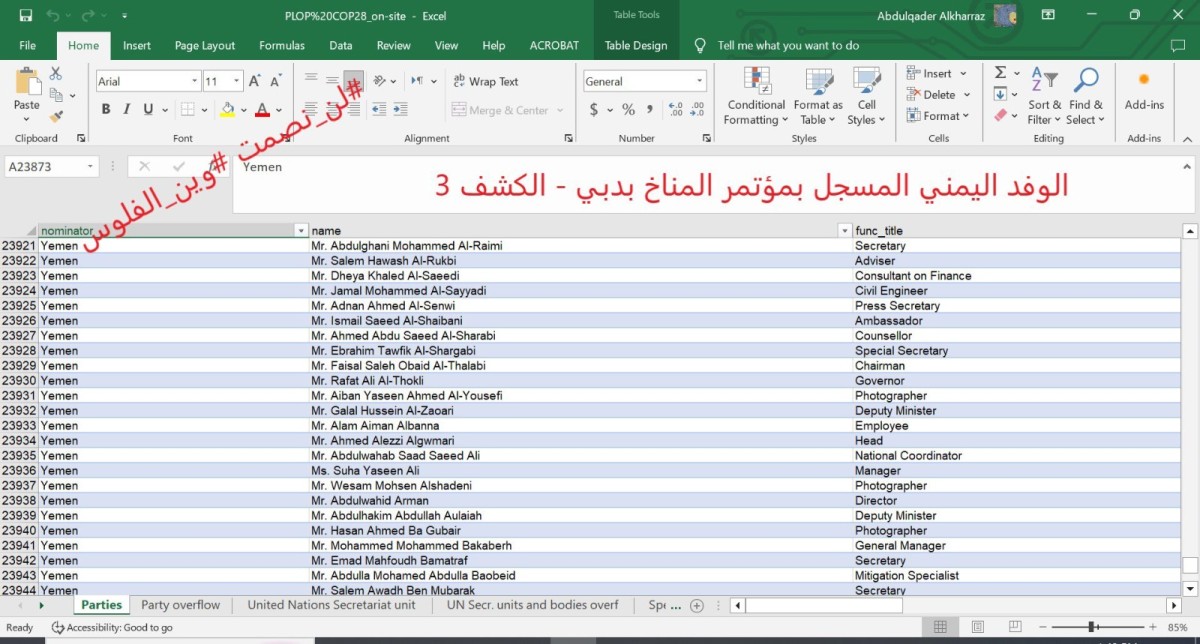Open the Format cells menu

938,115
